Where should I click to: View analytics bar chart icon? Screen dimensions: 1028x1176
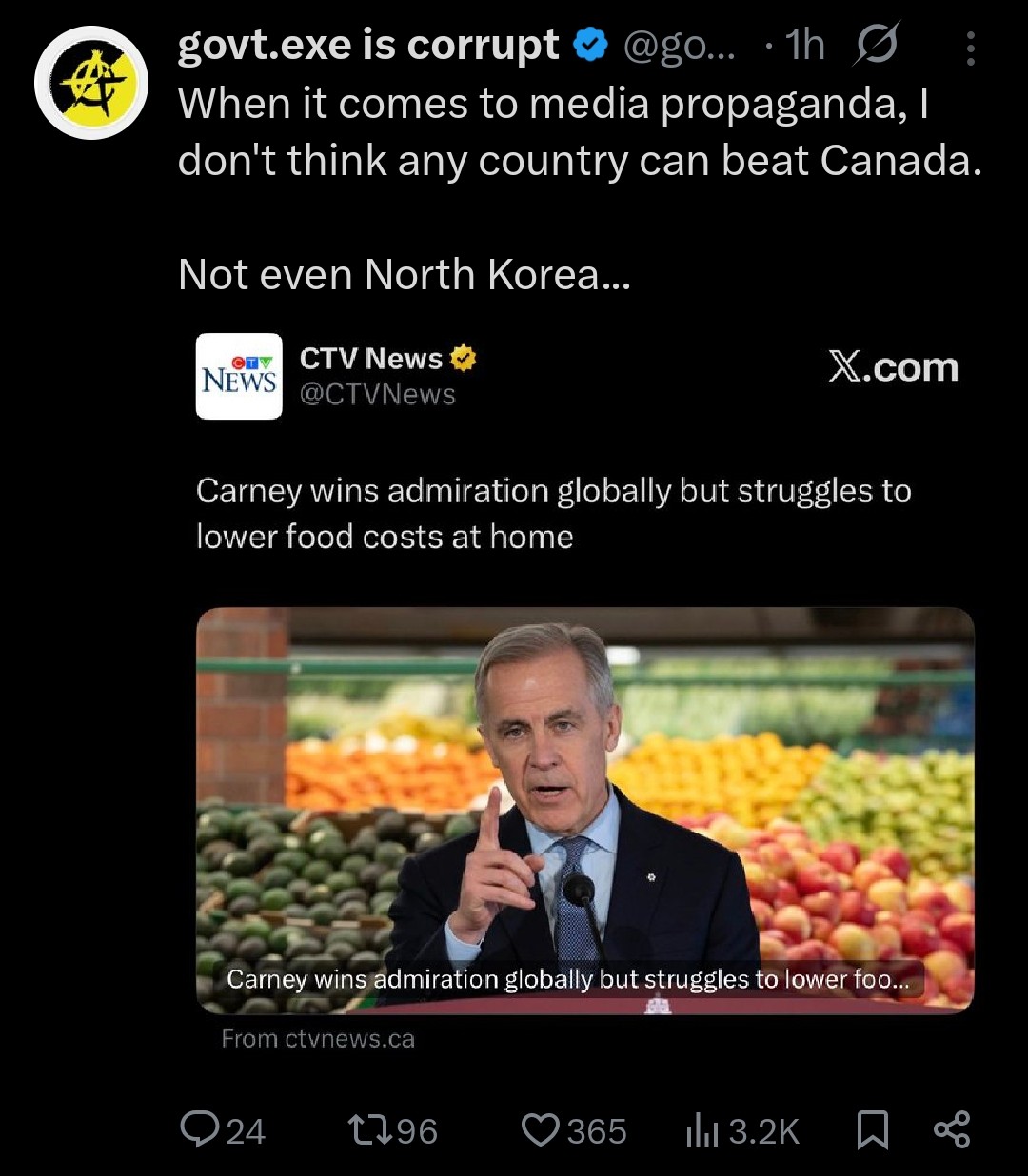pyautogui.click(x=702, y=1129)
